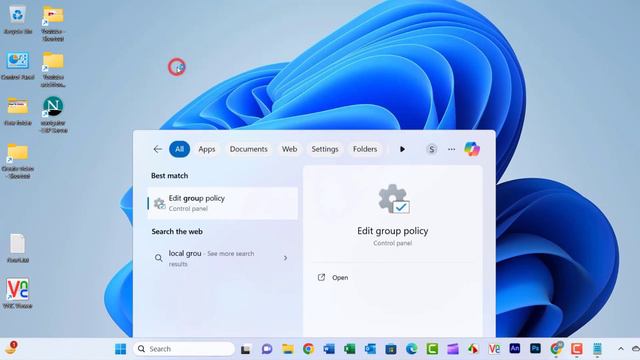The width and height of the screenshot is (640, 360).
Task: Open the Ve app on the taskbar
Action: coord(494,349)
